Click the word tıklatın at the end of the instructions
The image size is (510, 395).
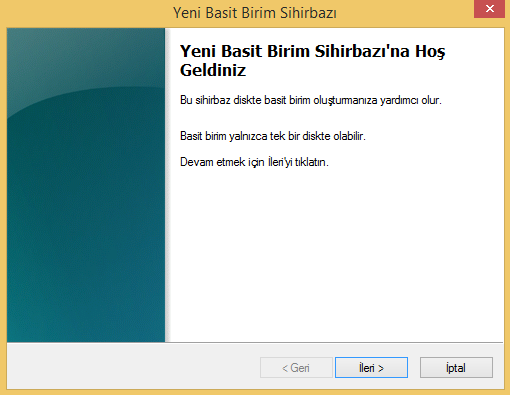312,162
